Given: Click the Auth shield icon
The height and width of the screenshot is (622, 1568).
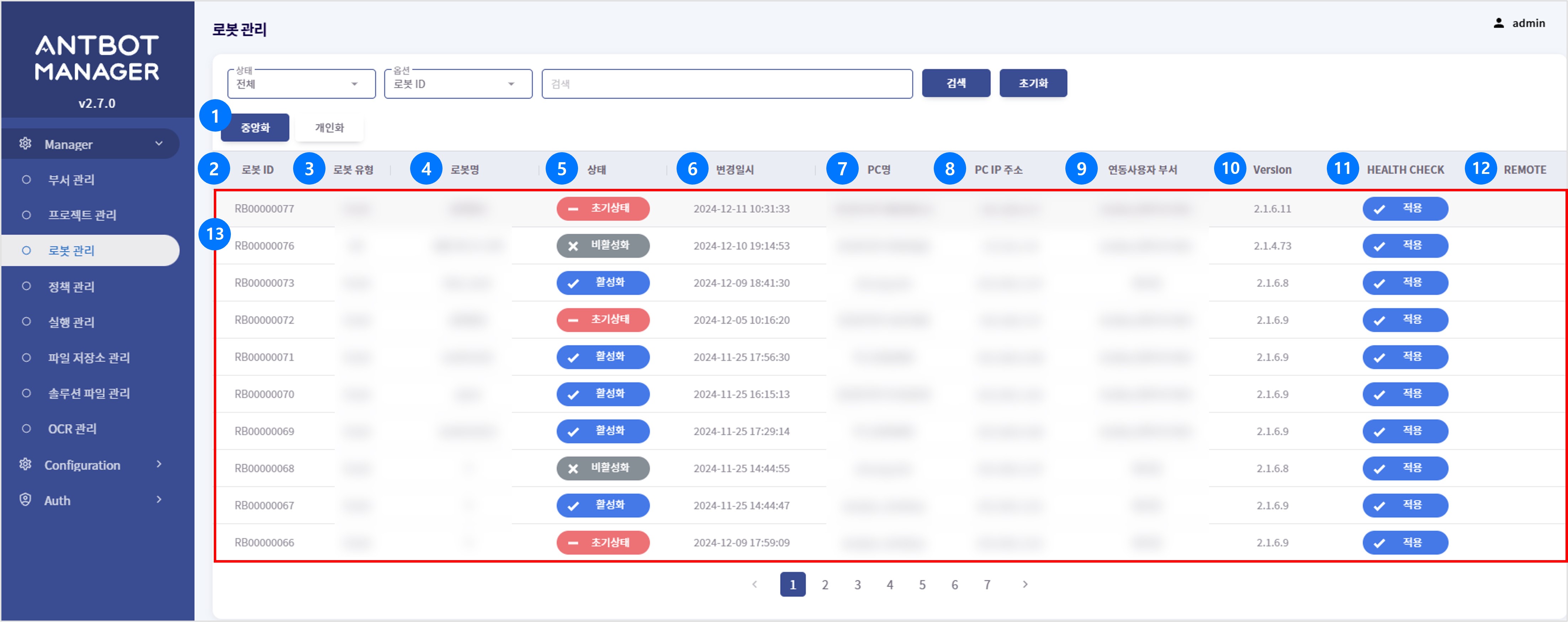Looking at the screenshot, I should [25, 500].
